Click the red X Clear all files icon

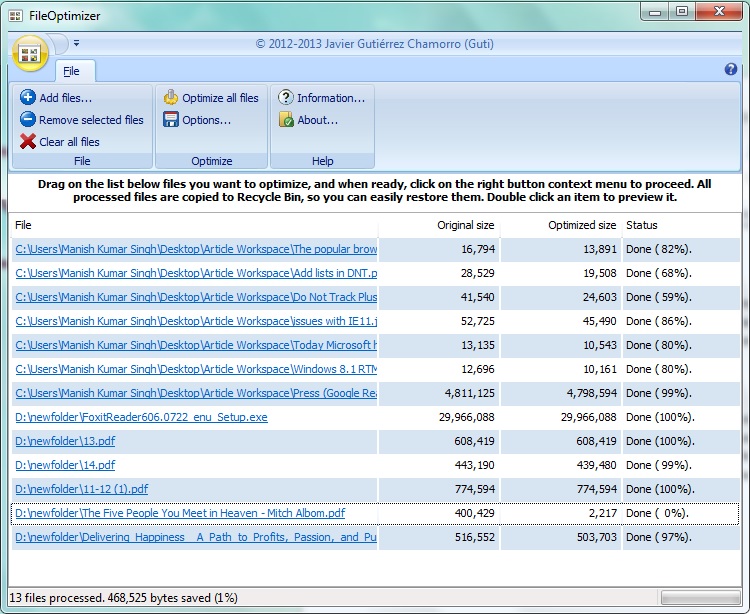(x=28, y=142)
